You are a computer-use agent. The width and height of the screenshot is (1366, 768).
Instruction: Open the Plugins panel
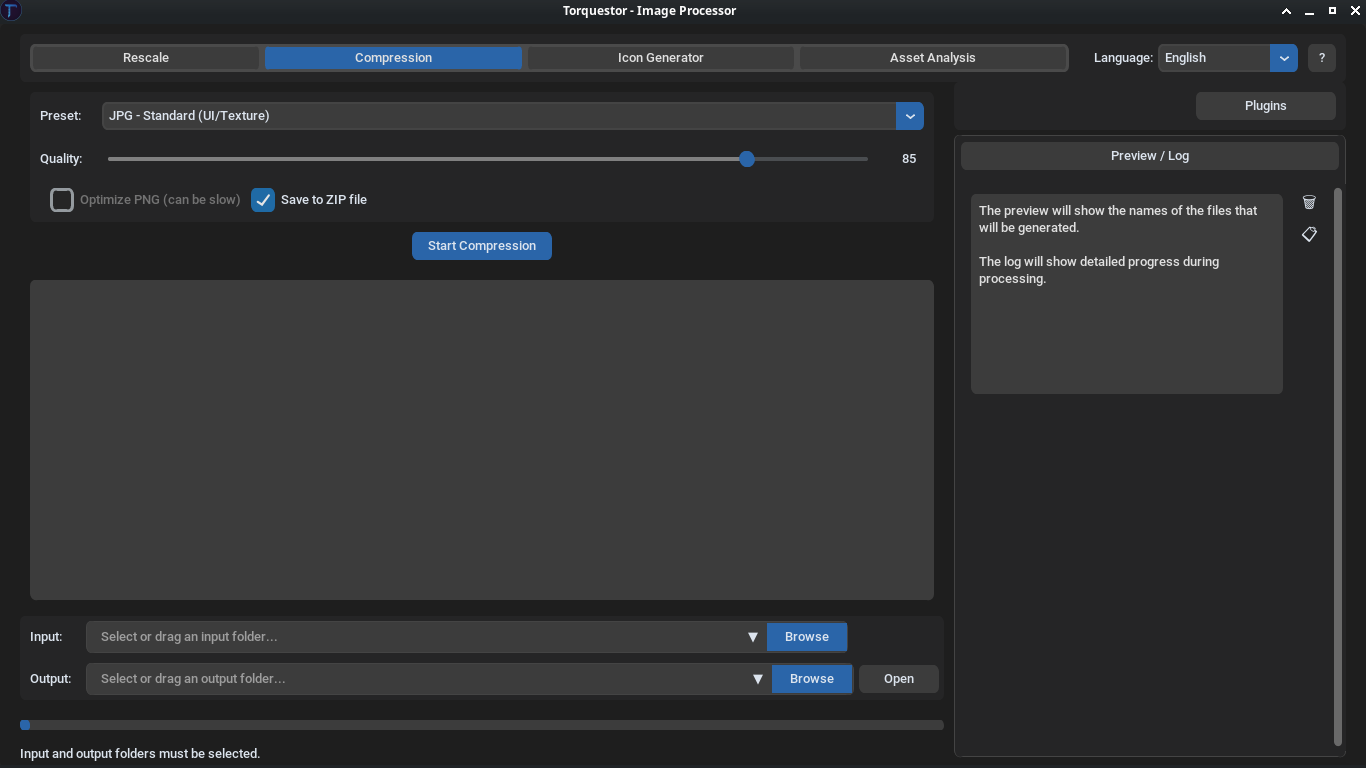tap(1264, 105)
